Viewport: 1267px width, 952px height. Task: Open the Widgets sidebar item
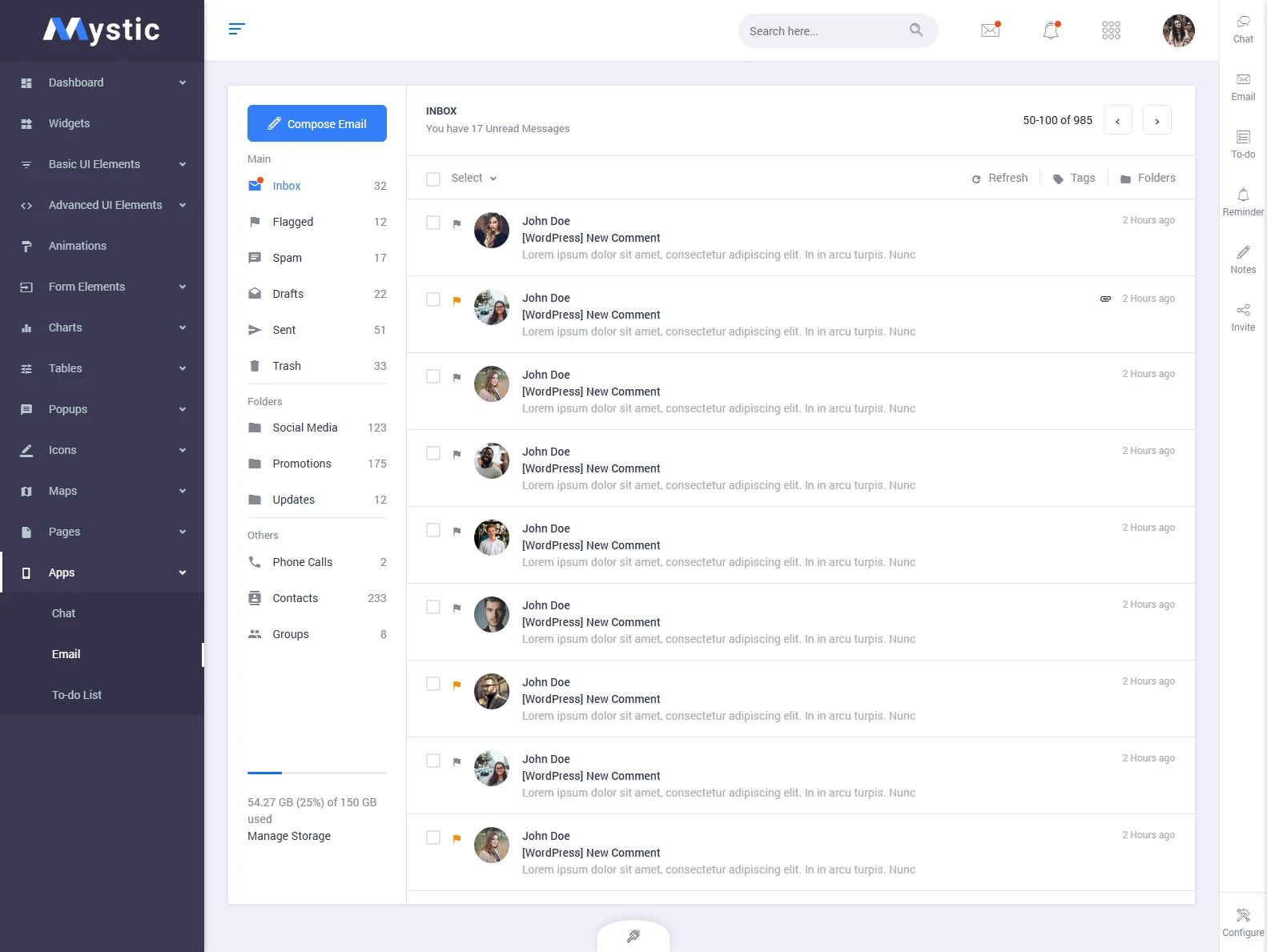pos(102,123)
